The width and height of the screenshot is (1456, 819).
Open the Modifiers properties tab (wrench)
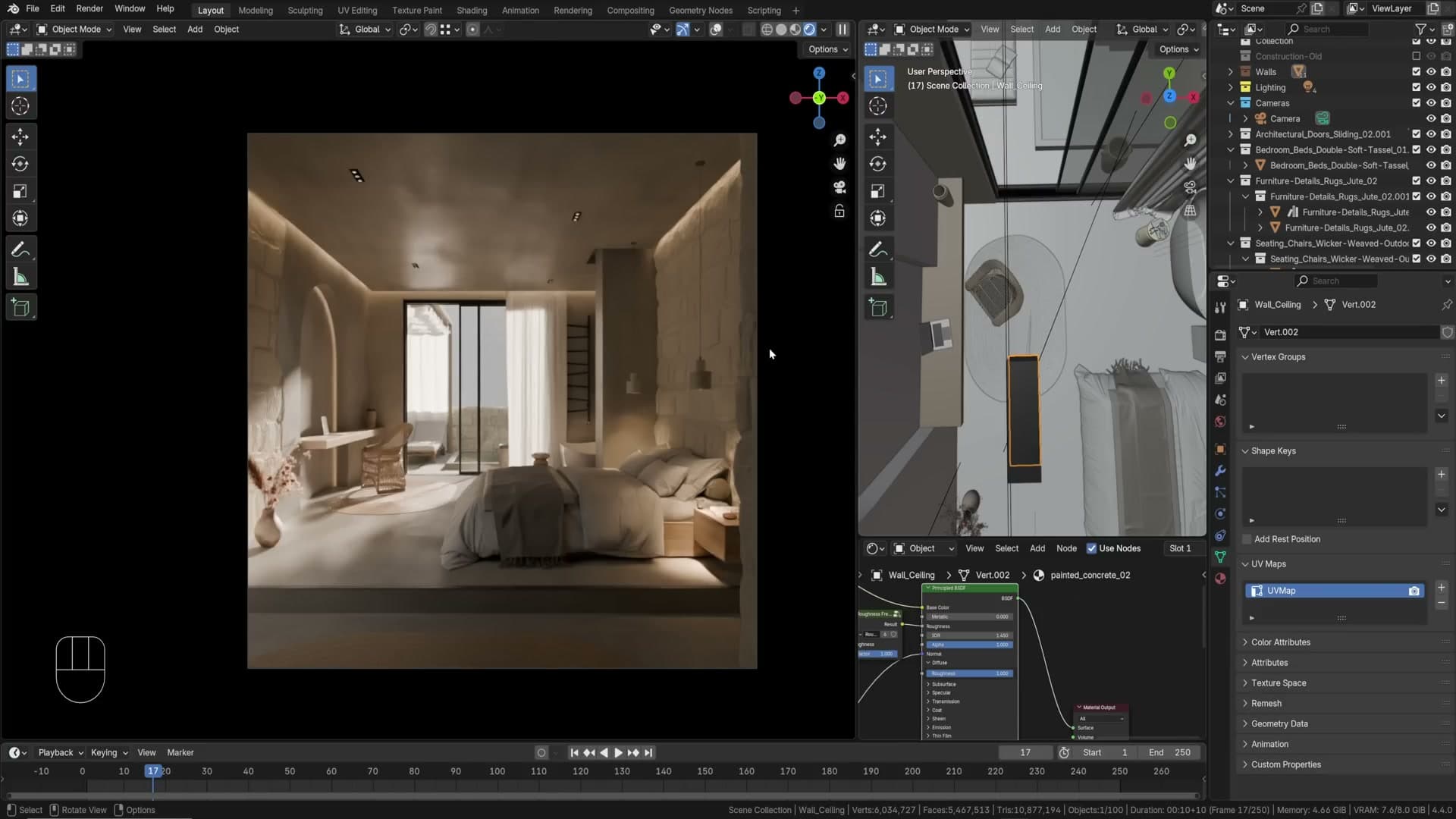pos(1220,470)
